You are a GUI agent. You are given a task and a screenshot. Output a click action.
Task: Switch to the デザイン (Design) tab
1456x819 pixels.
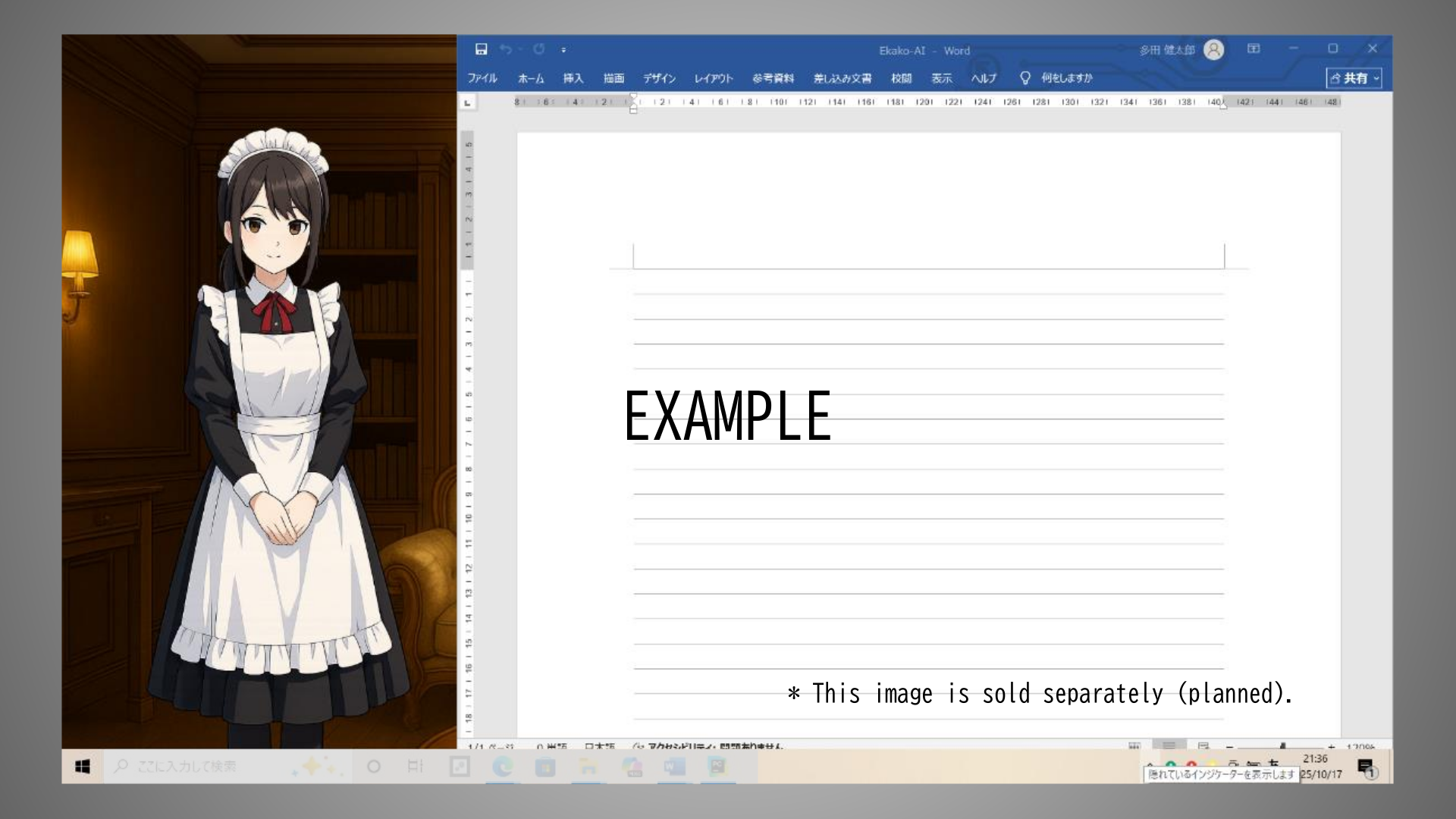[x=659, y=78]
